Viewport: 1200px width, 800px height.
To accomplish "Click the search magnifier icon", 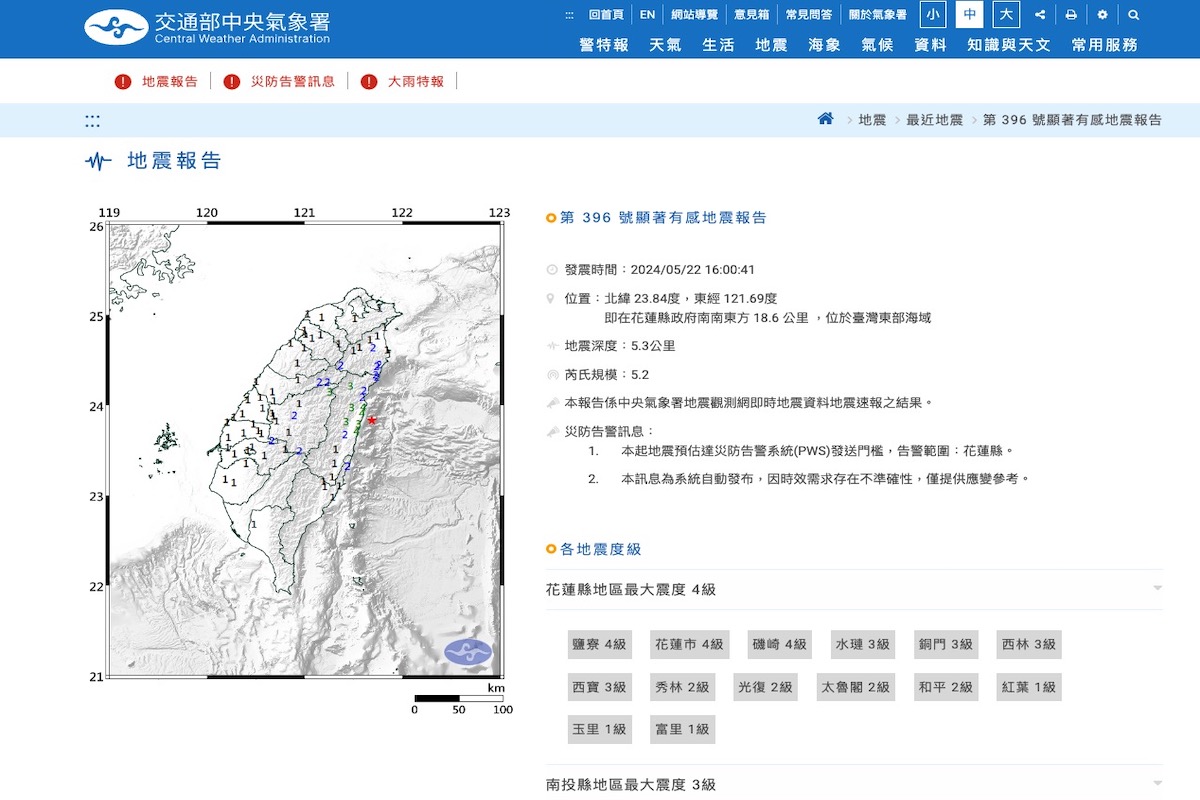I will tap(1133, 15).
